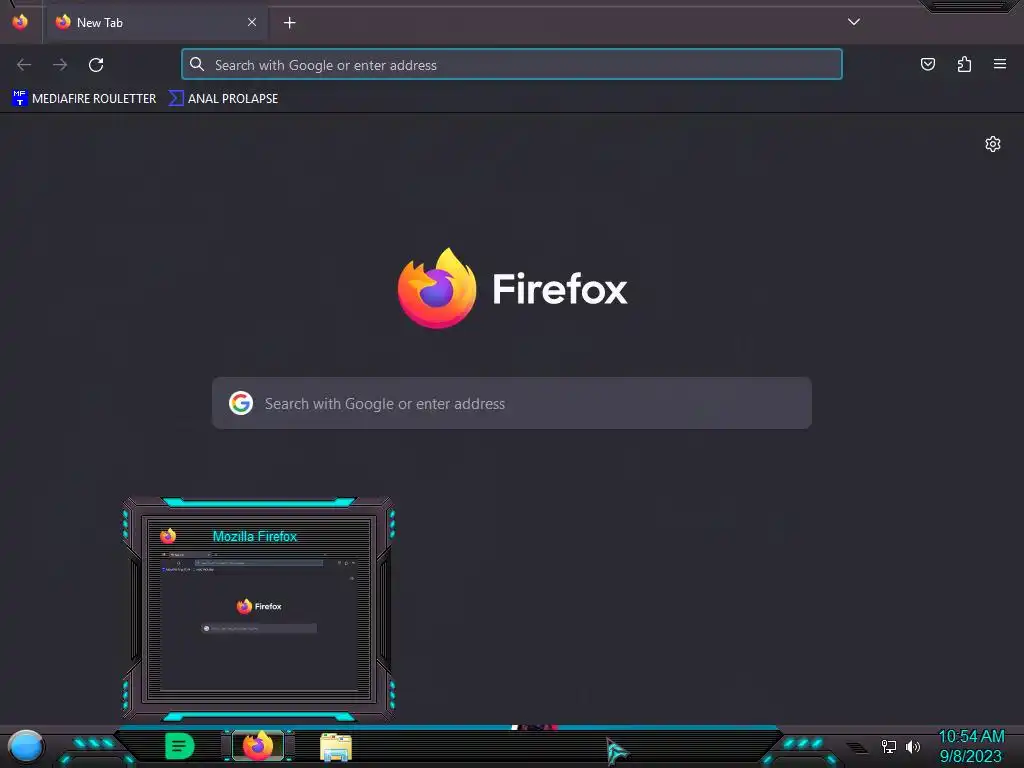Viewport: 1024px width, 768px height.
Task: Open the Firefox application hamburger menu
Action: (x=1000, y=64)
